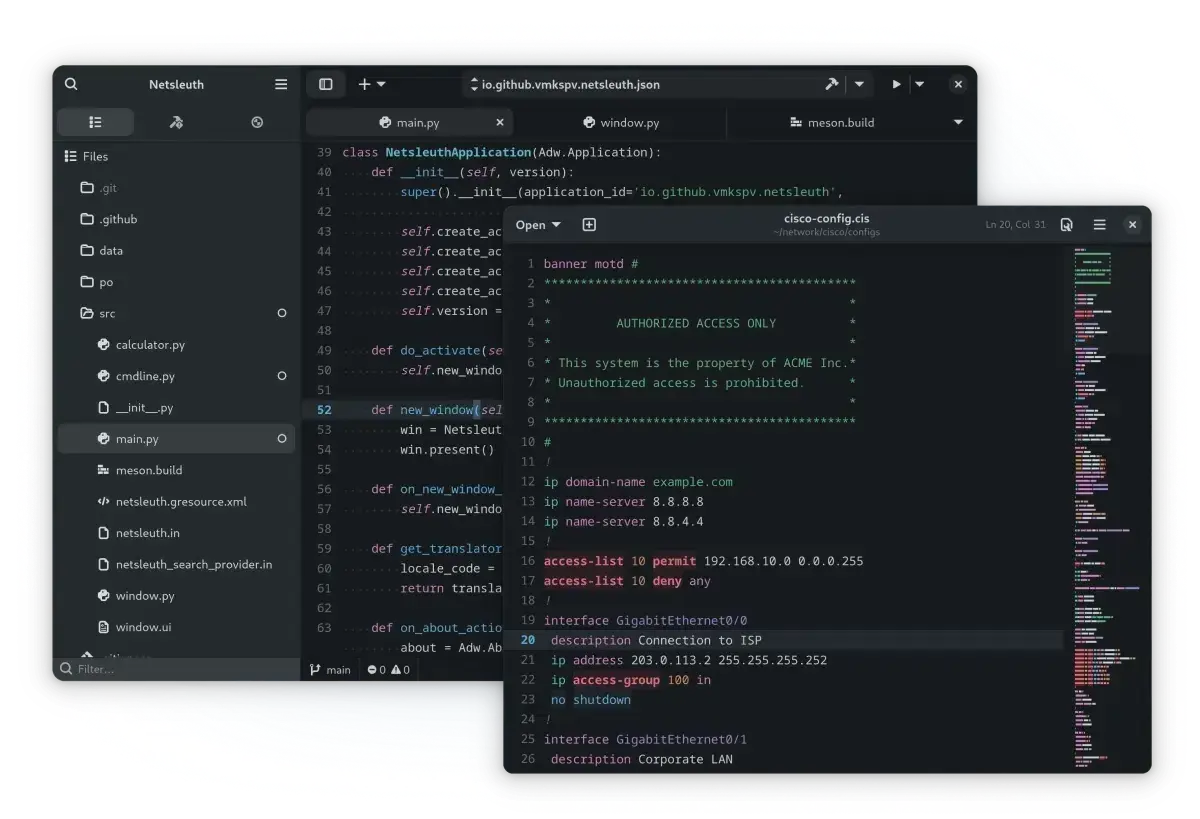The width and height of the screenshot is (1200, 819).
Task: Expand the data folder
Action: click(x=176, y=250)
